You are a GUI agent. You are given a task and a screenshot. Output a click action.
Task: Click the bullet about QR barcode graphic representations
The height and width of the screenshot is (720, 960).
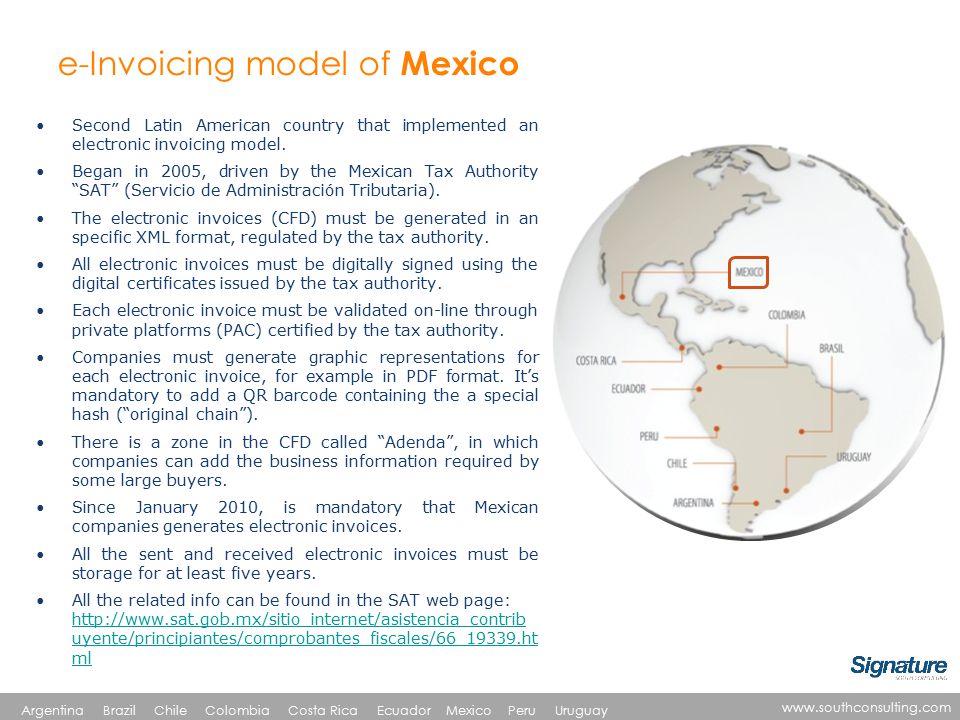point(305,386)
